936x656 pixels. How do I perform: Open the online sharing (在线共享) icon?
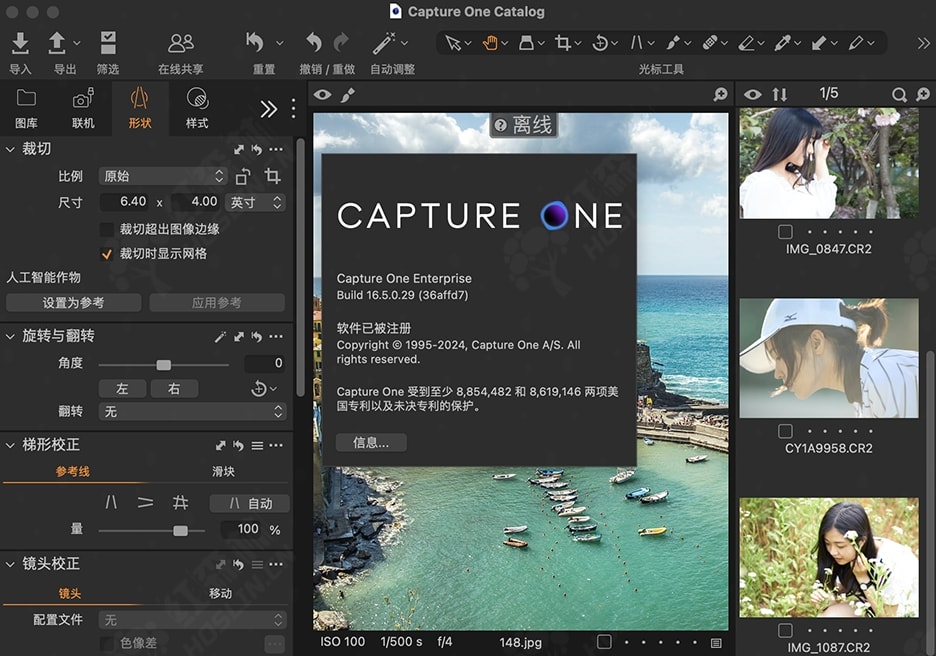[x=181, y=43]
